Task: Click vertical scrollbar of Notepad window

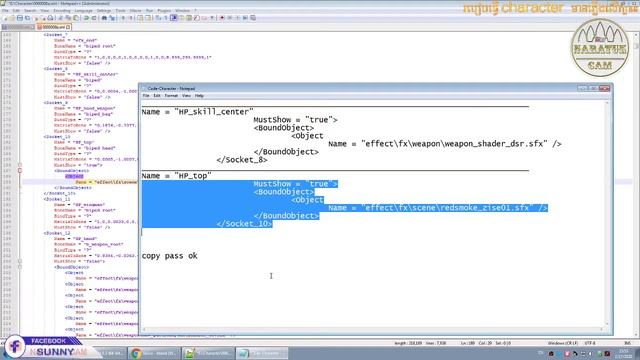Action: (607, 214)
